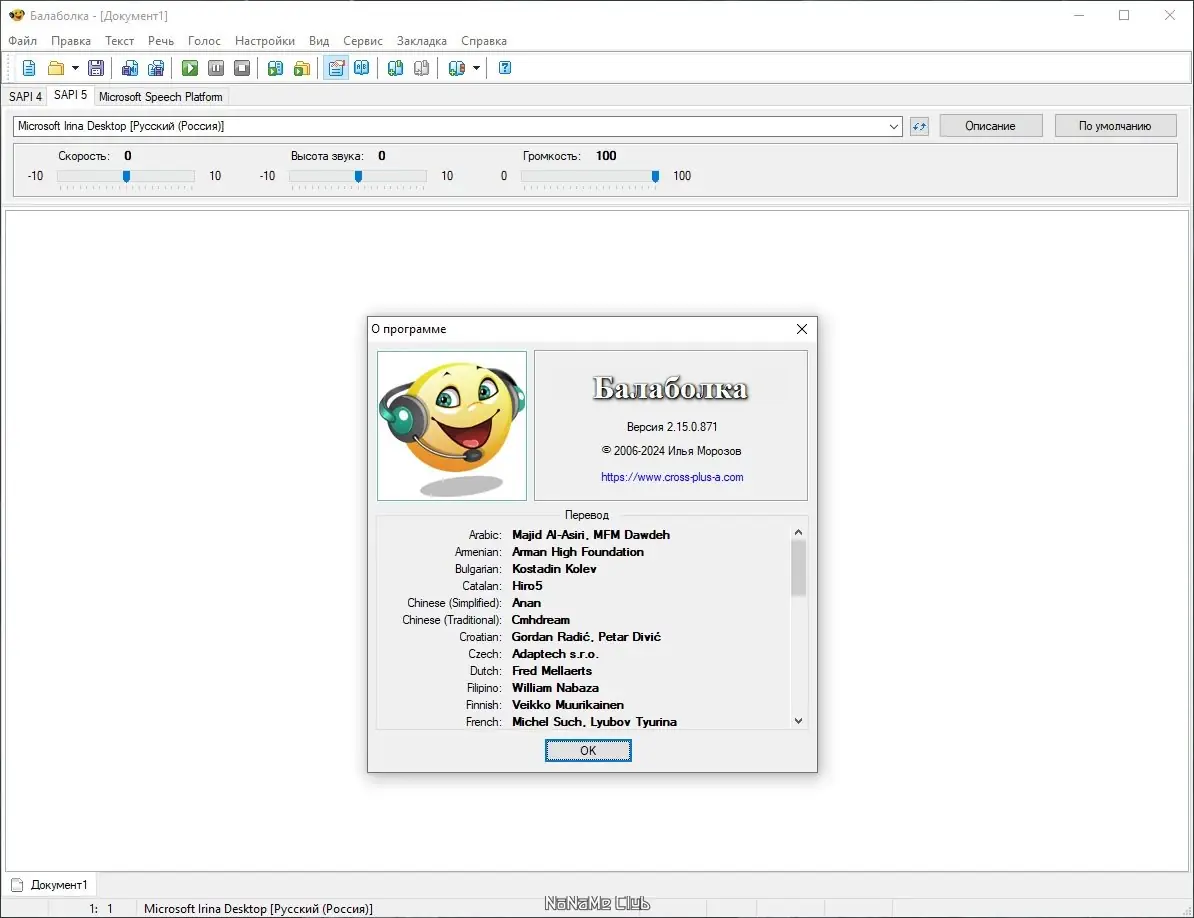Screen dimensions: 1194x918
Task: Open help with the question mark icon
Action: [x=505, y=69]
